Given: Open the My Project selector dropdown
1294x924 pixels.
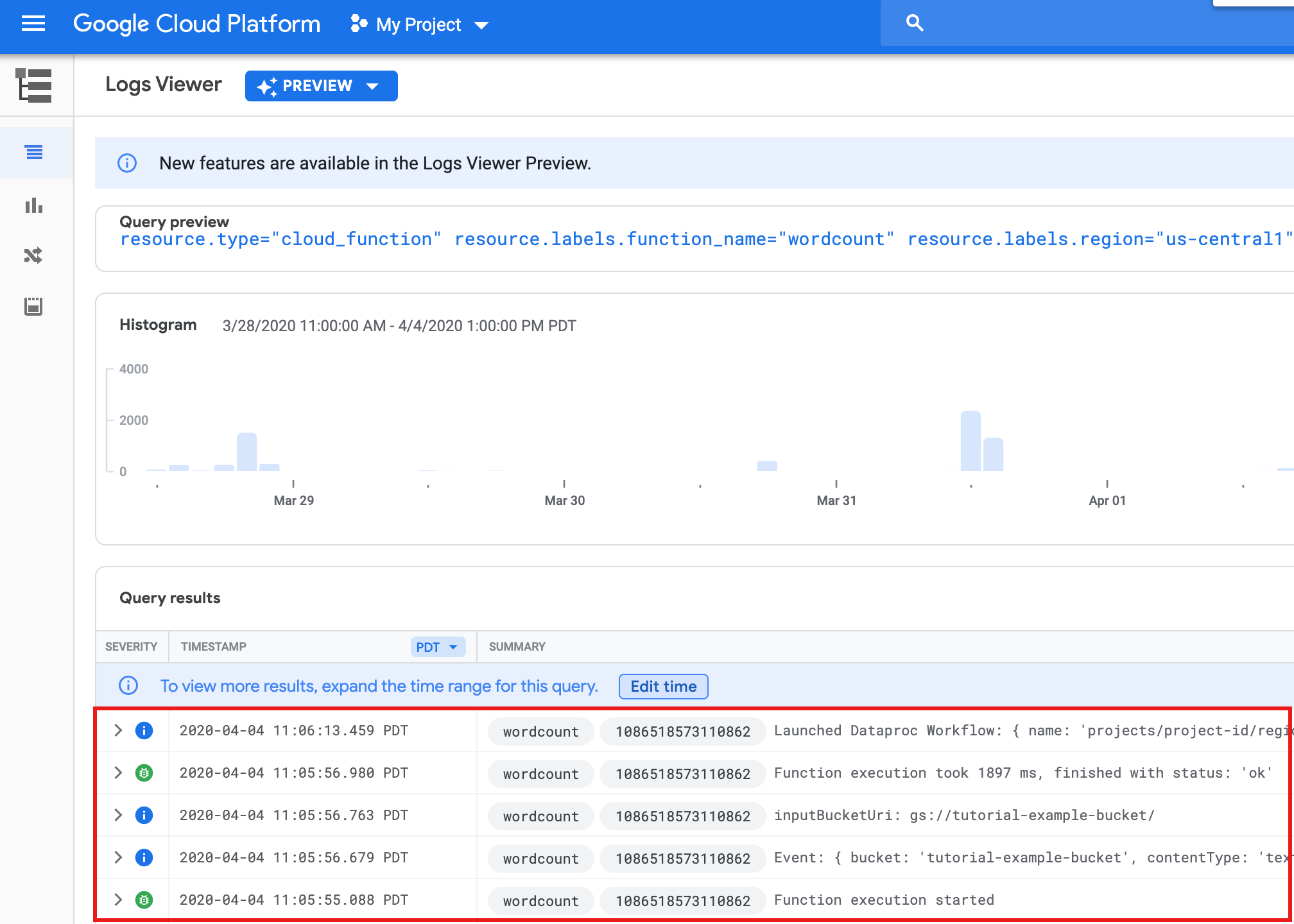Looking at the screenshot, I should (420, 25).
